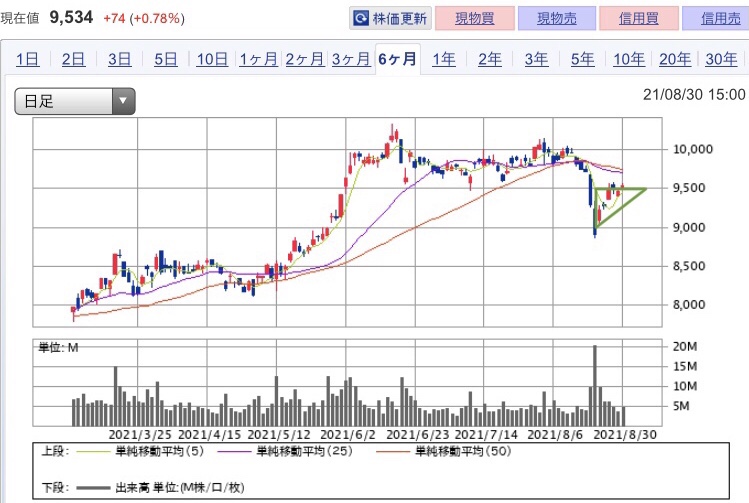Image resolution: width=749 pixels, height=503 pixels.
Task: Show the 1年 chart range
Action: pyautogui.click(x=444, y=59)
